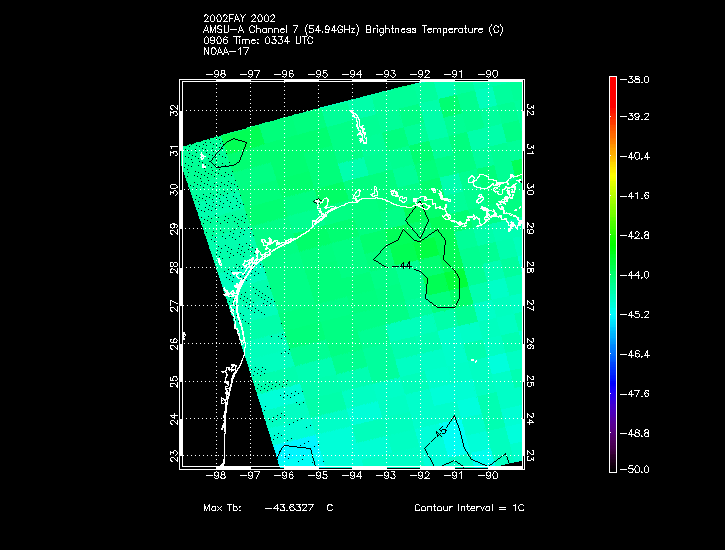Click the "-44" contour label on the map

[403, 265]
